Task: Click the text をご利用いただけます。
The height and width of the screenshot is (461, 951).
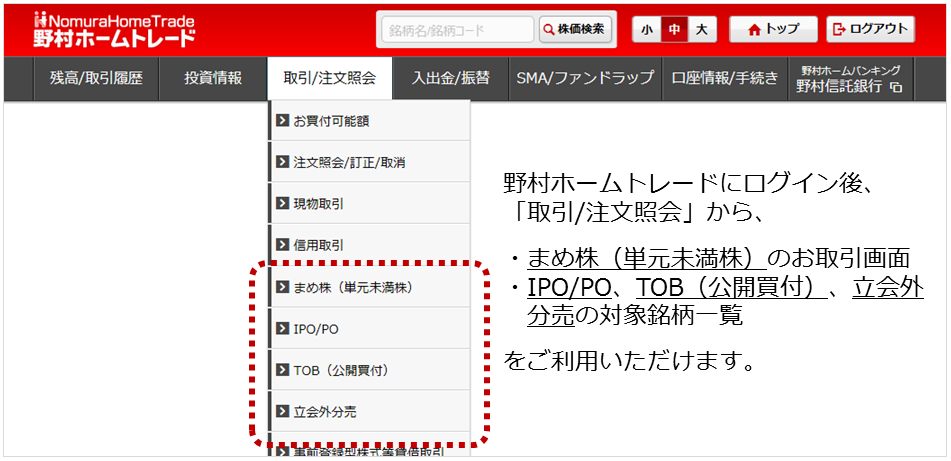Action: (629, 362)
